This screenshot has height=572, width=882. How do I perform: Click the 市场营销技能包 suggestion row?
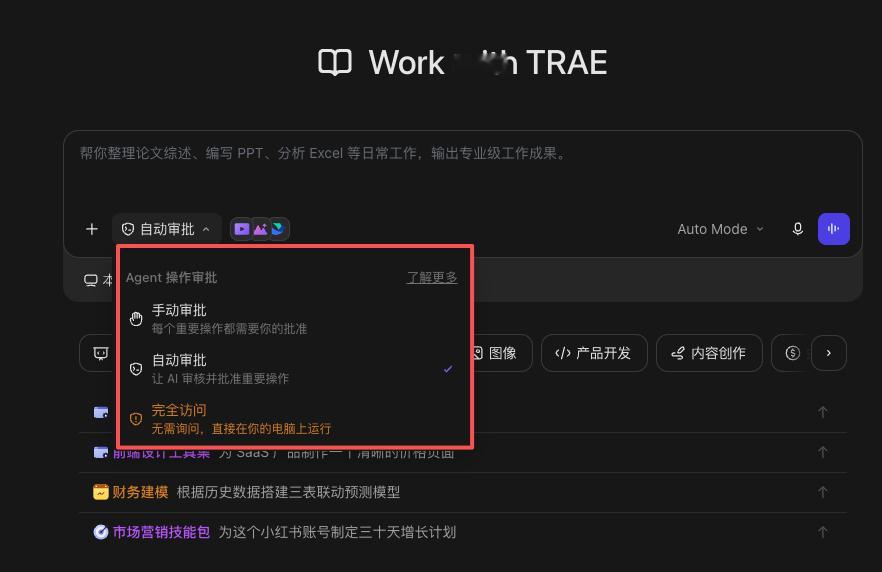click(462, 532)
